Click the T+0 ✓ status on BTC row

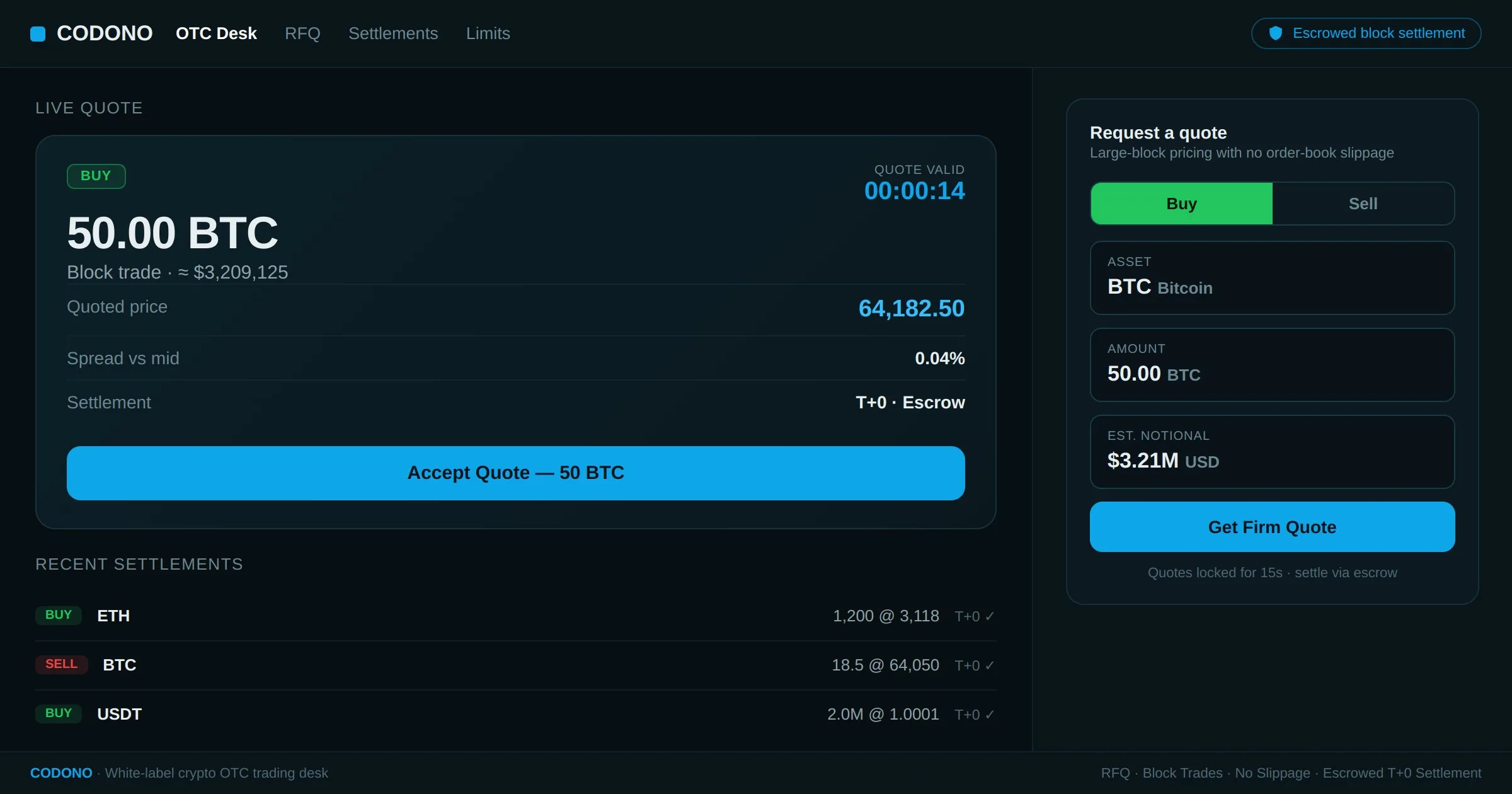[x=975, y=665]
